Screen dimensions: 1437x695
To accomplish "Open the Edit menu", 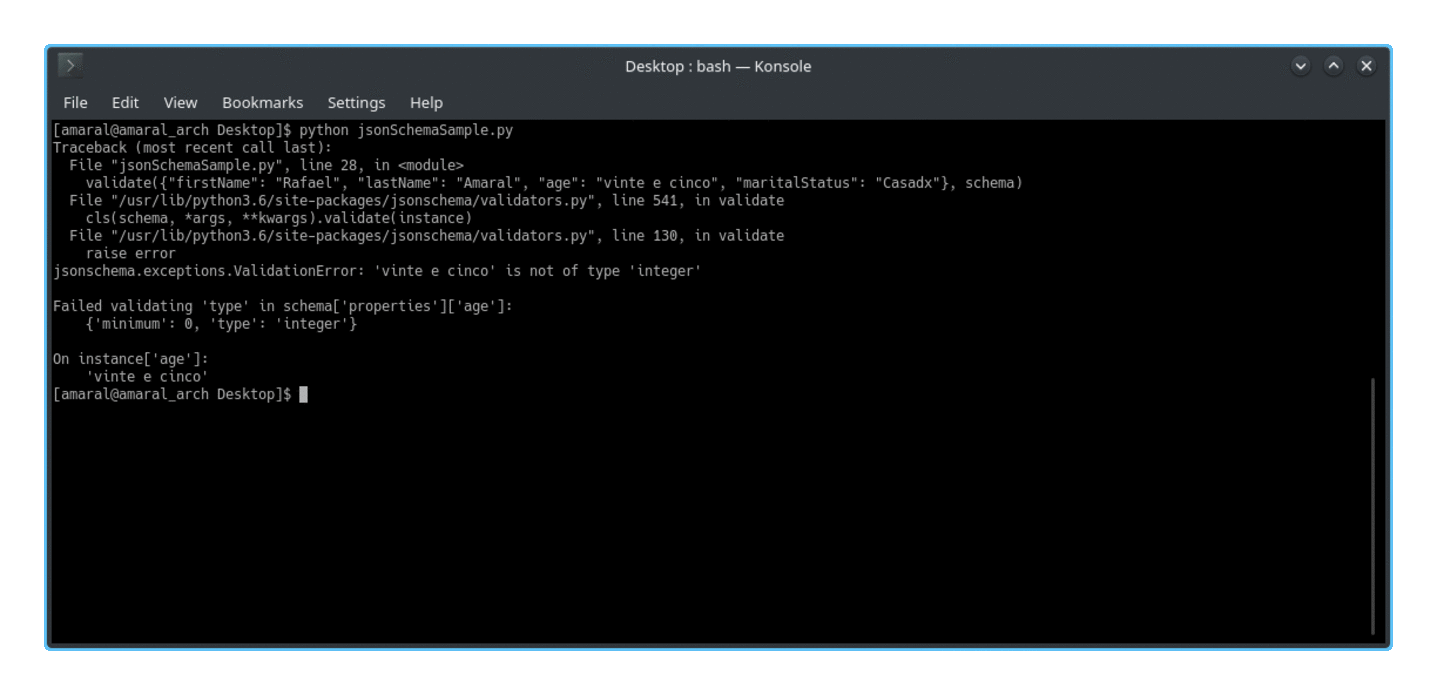I will point(124,102).
